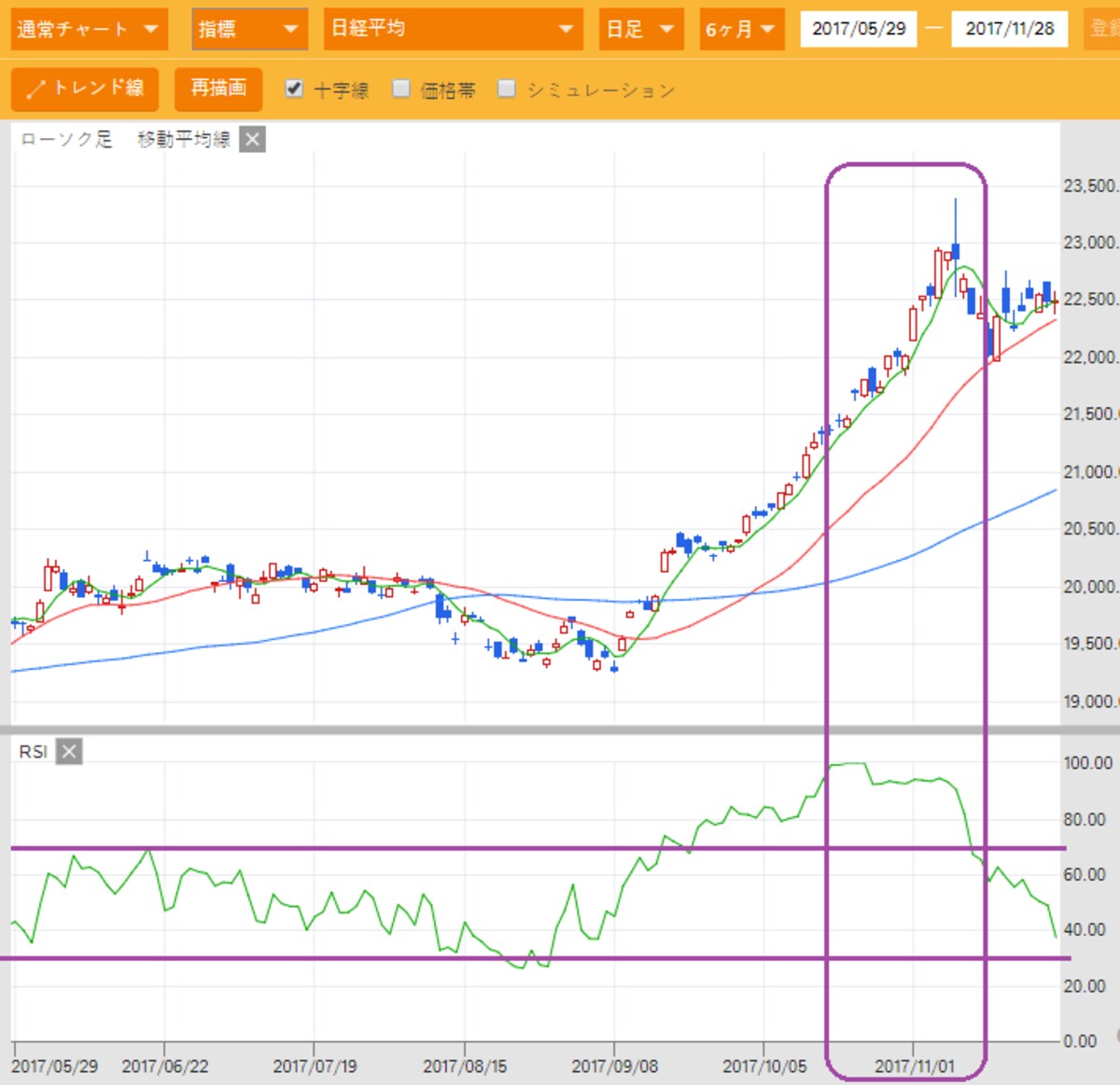This screenshot has width=1120, height=1085.
Task: Enable the シミュレーション checkbox
Action: tap(507, 89)
